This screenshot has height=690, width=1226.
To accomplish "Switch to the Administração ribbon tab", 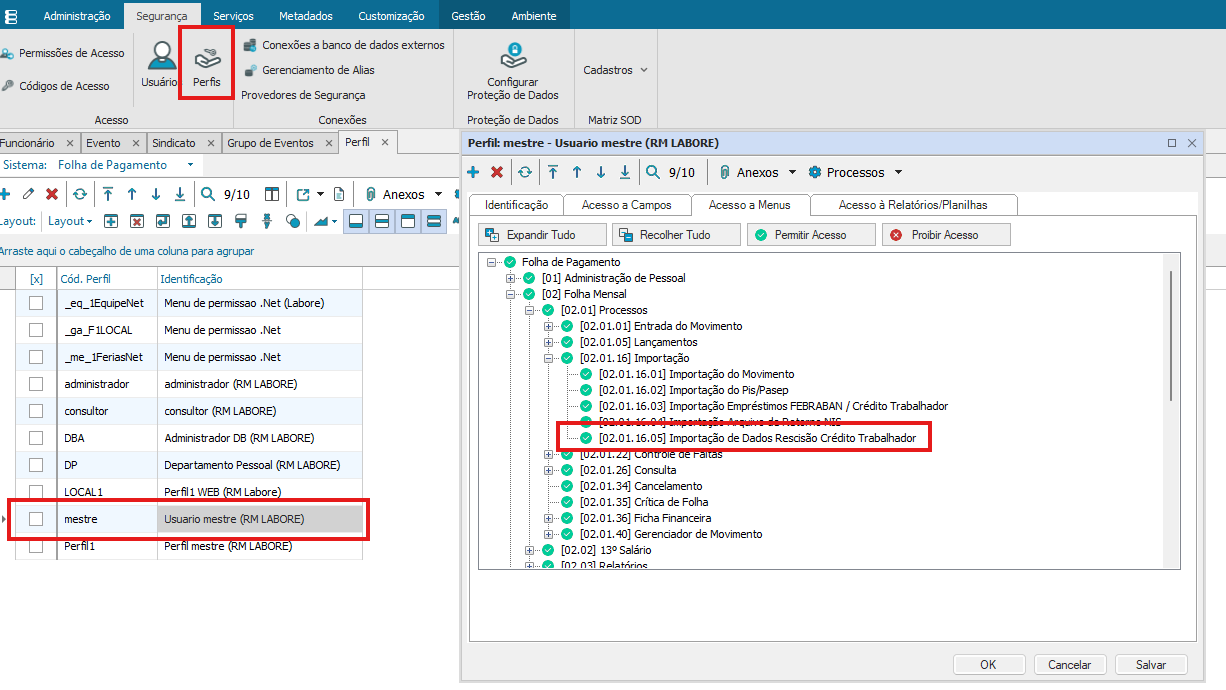I will click(x=77, y=16).
